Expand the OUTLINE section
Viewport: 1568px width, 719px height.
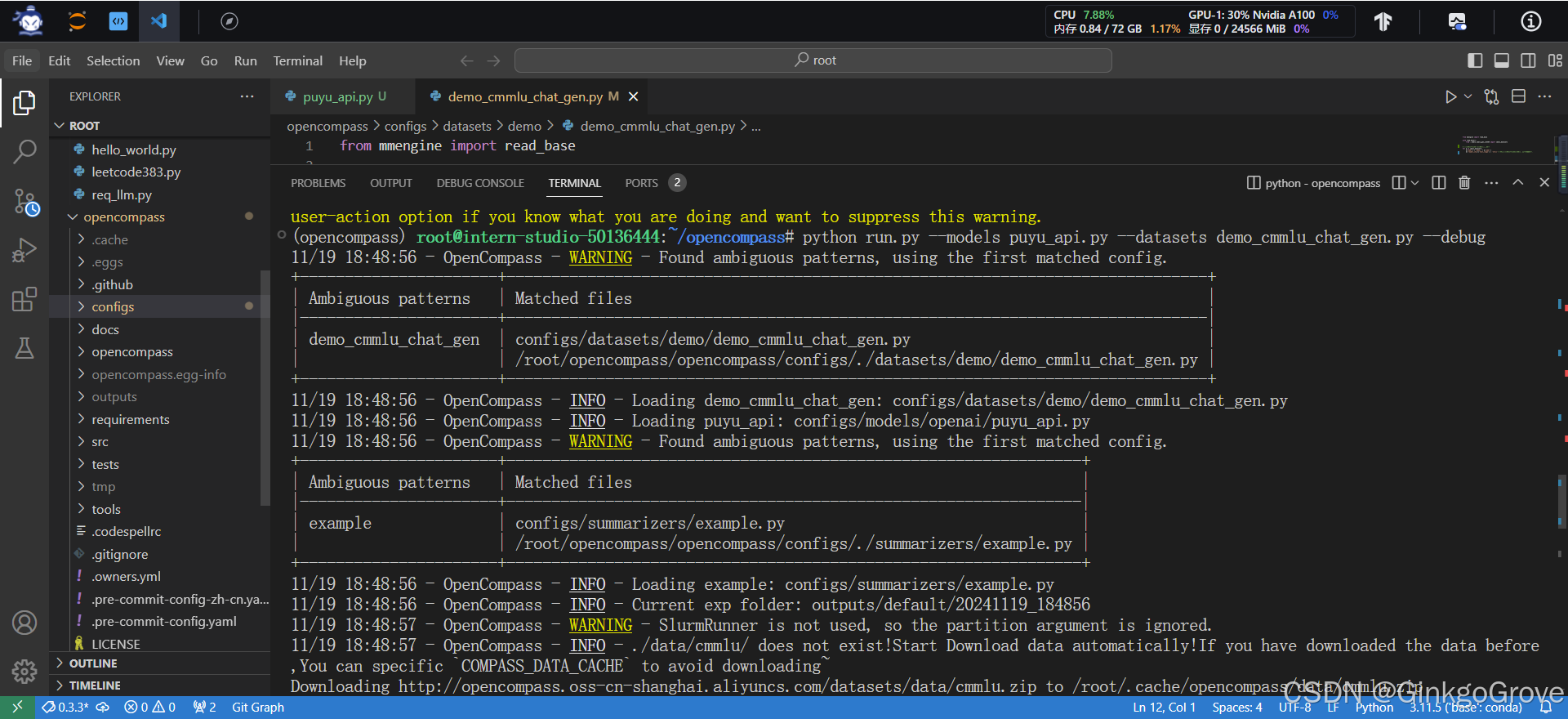point(93,663)
